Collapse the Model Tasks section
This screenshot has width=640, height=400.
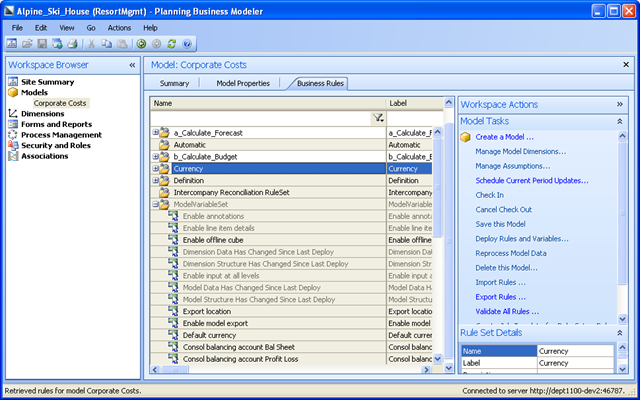click(x=620, y=121)
